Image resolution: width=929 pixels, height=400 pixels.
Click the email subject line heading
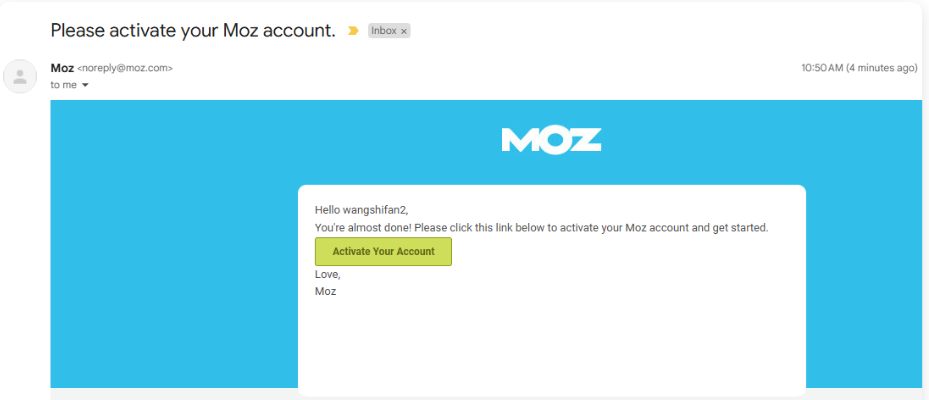[x=193, y=30]
